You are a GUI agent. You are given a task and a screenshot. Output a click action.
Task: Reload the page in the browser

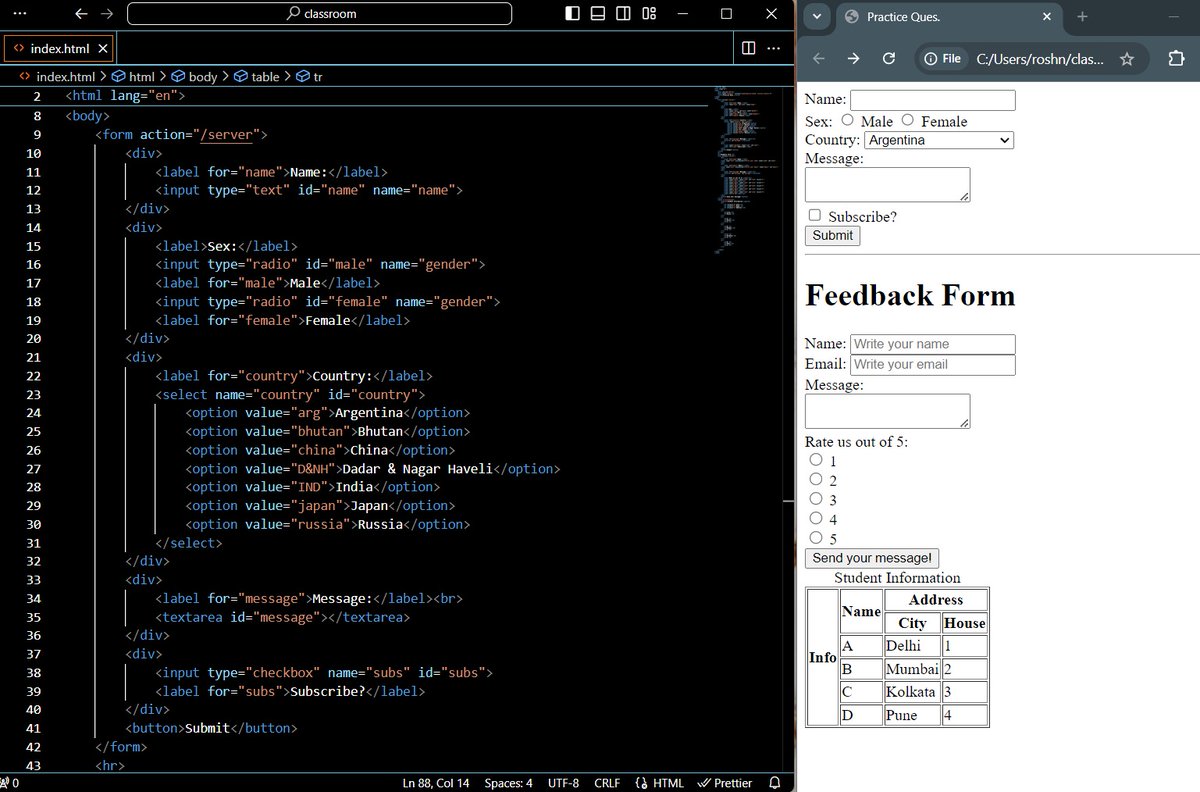(888, 59)
